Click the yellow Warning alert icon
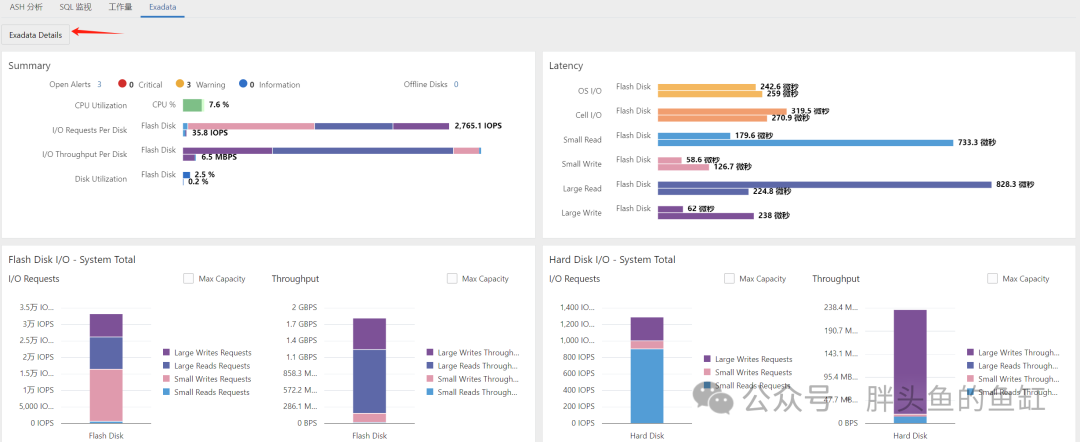1080x442 pixels. pos(180,84)
